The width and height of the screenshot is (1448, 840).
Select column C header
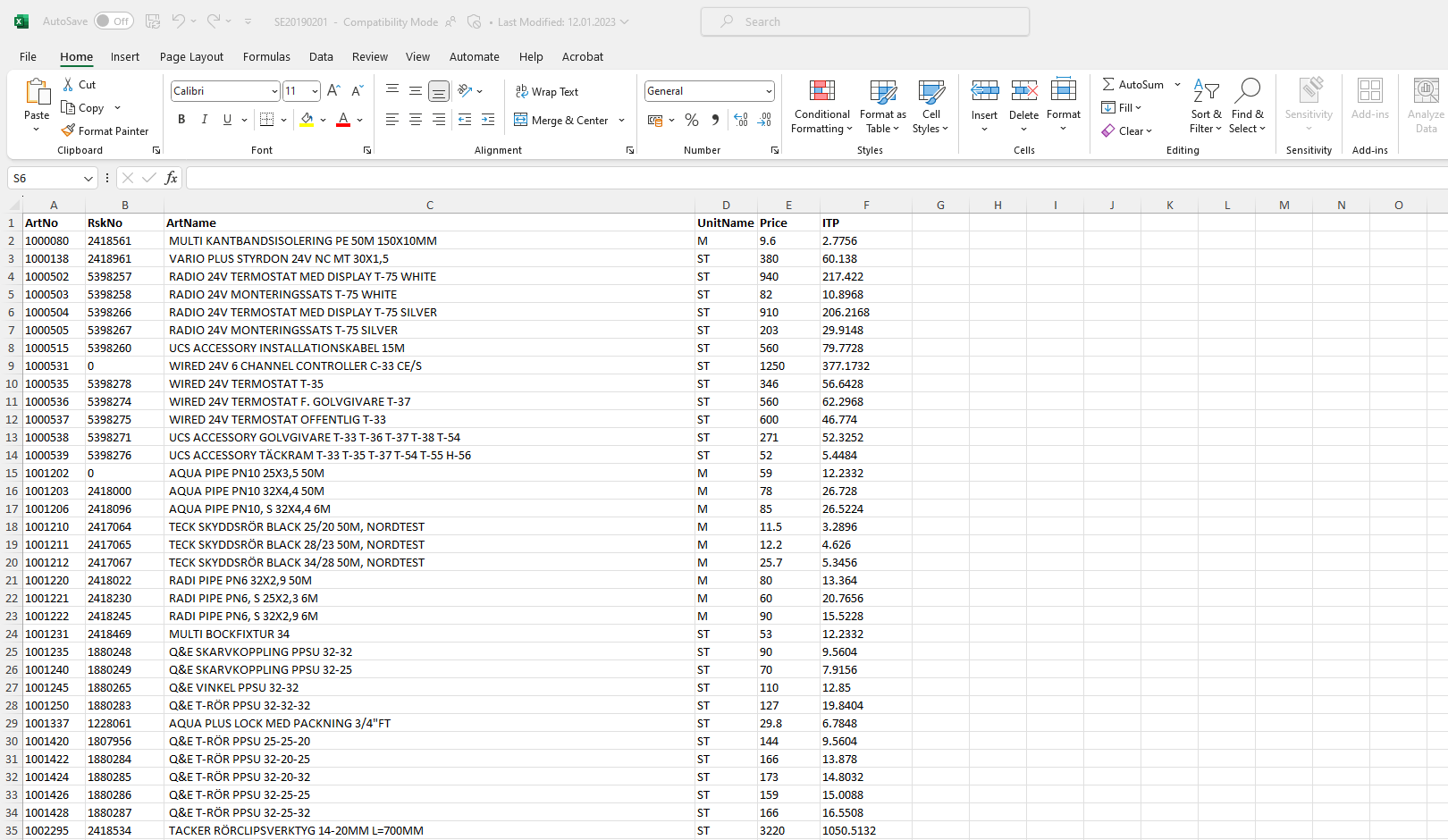click(x=429, y=205)
